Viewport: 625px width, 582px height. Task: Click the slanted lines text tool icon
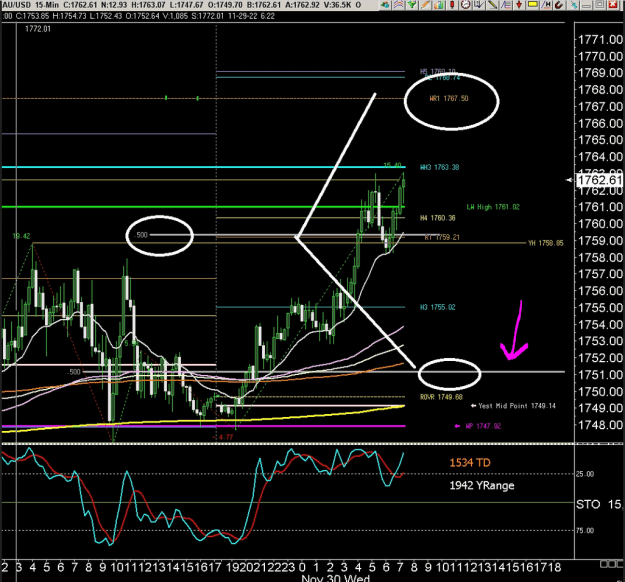click(506, 5)
